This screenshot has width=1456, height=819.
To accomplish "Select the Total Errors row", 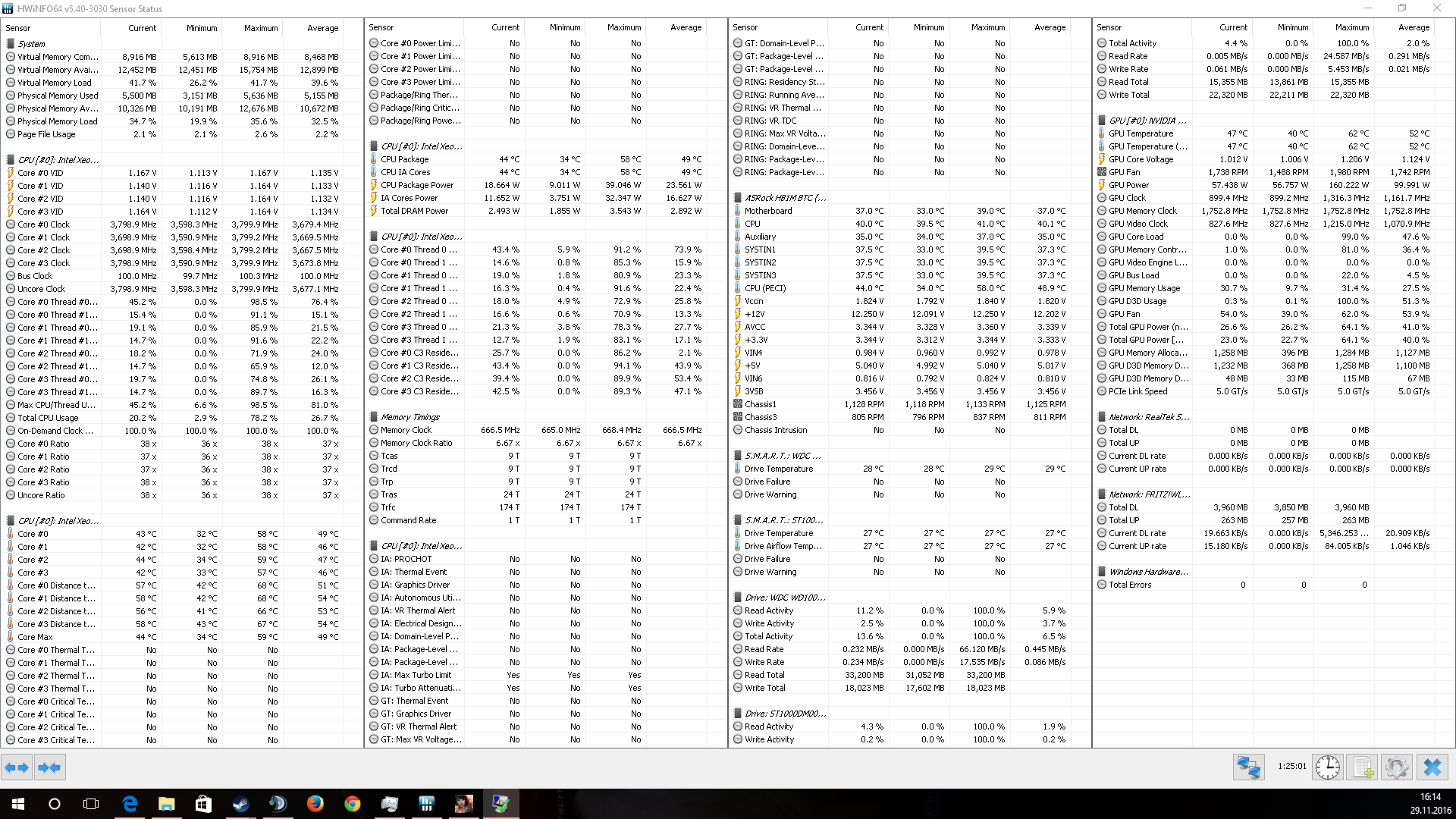I will pyautogui.click(x=1129, y=585).
